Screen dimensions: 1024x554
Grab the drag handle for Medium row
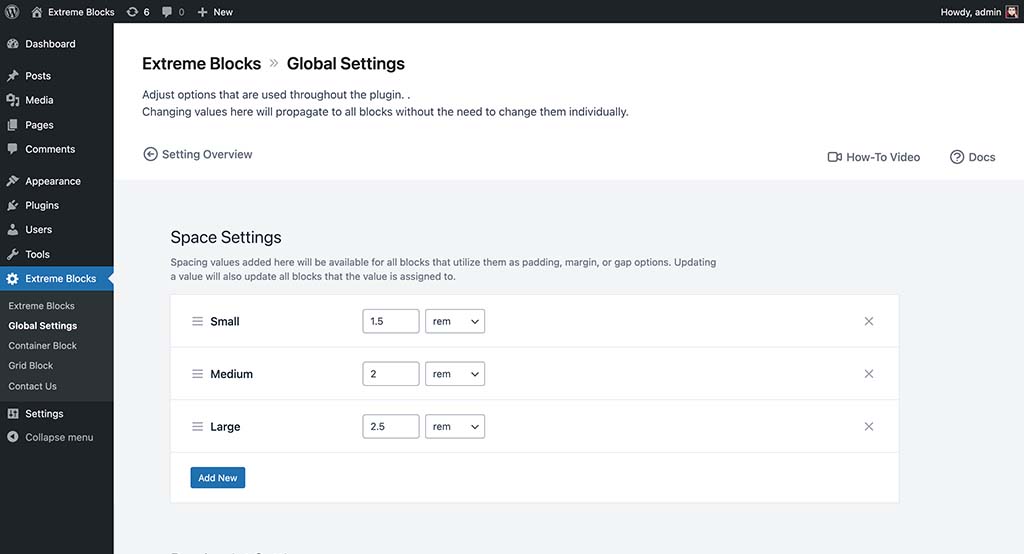pos(197,374)
